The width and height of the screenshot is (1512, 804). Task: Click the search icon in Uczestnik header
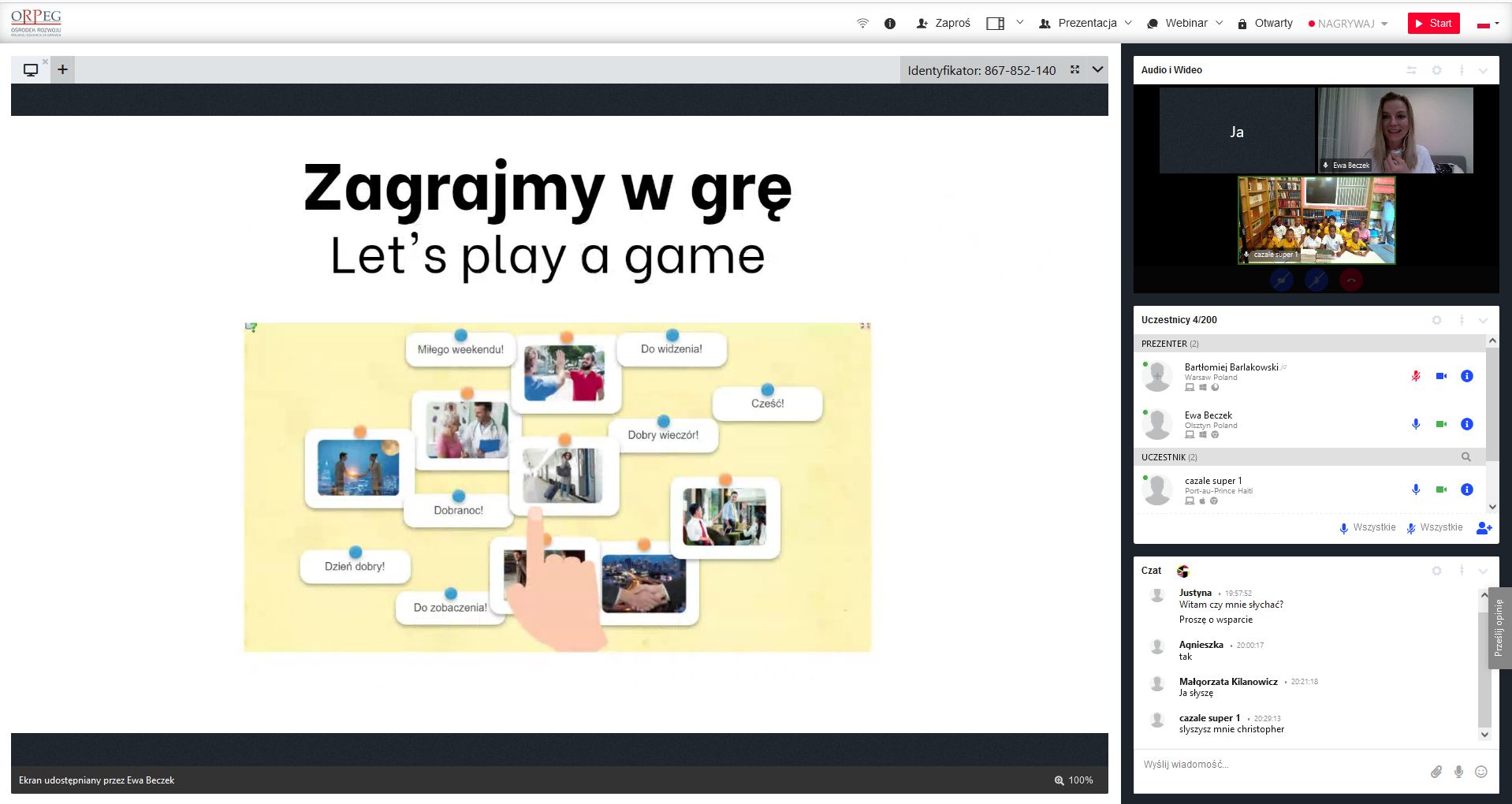pyautogui.click(x=1465, y=457)
